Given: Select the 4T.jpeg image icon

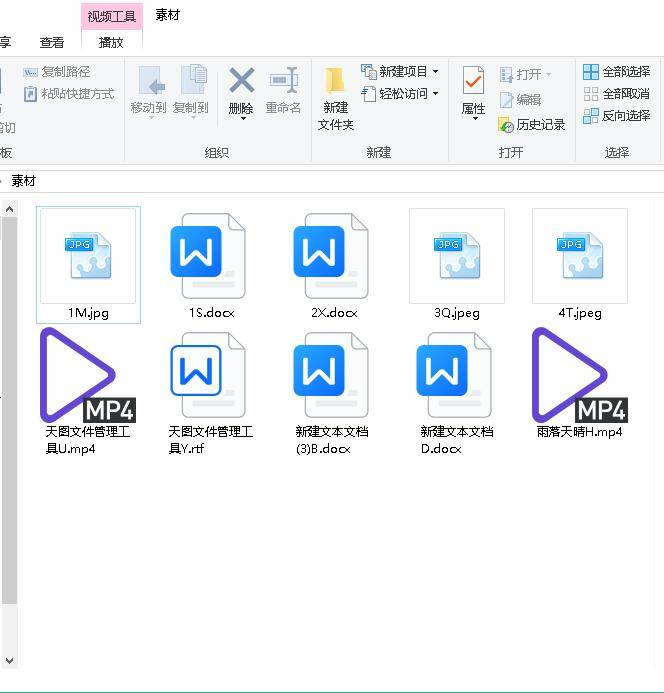Looking at the screenshot, I should point(580,256).
